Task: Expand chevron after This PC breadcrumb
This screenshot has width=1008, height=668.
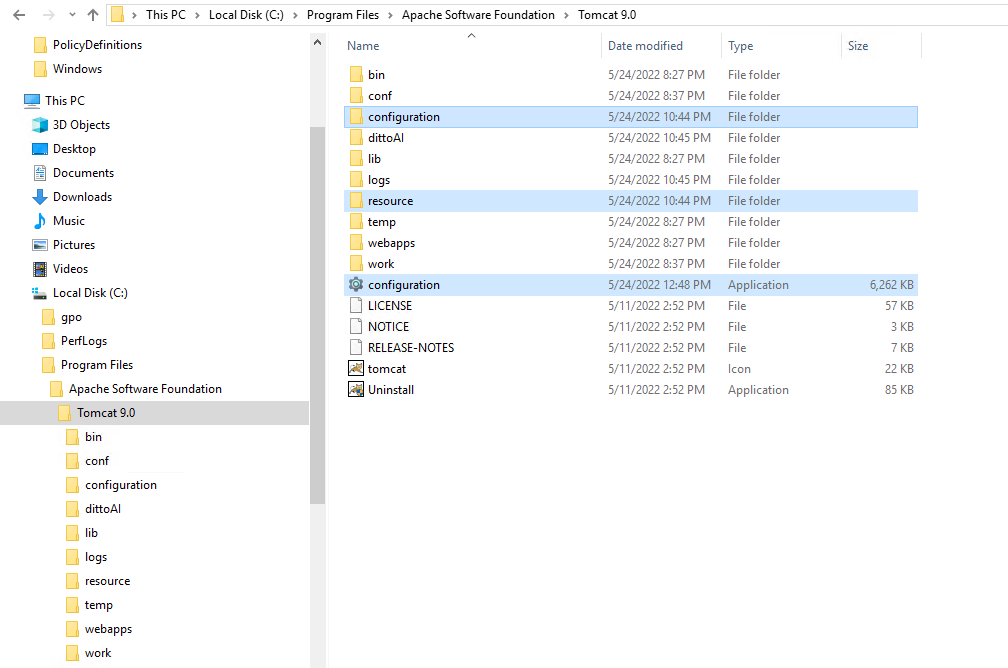Action: [197, 15]
